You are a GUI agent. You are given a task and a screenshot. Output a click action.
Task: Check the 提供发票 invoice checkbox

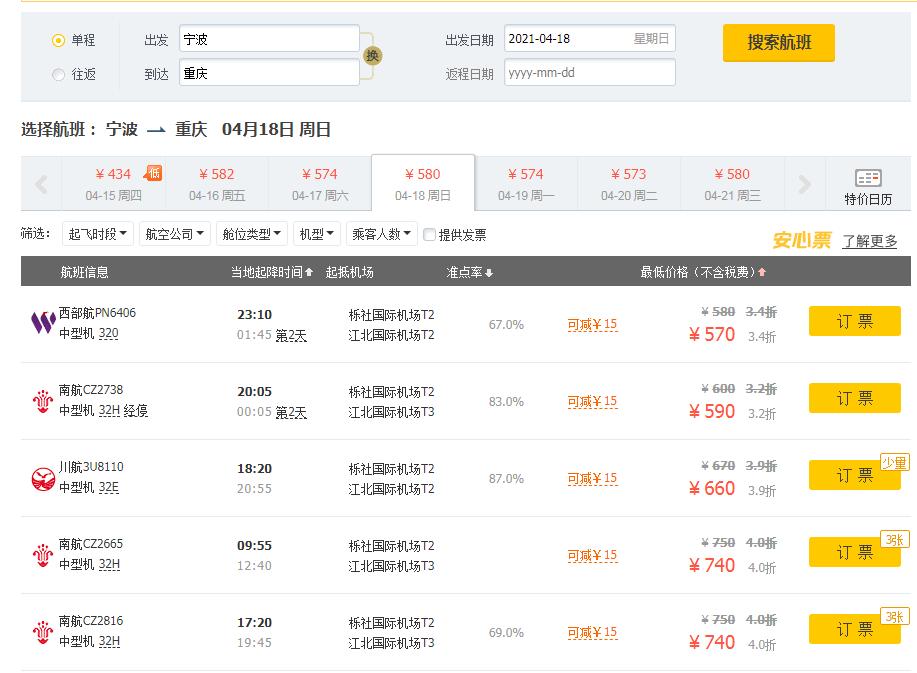429,234
